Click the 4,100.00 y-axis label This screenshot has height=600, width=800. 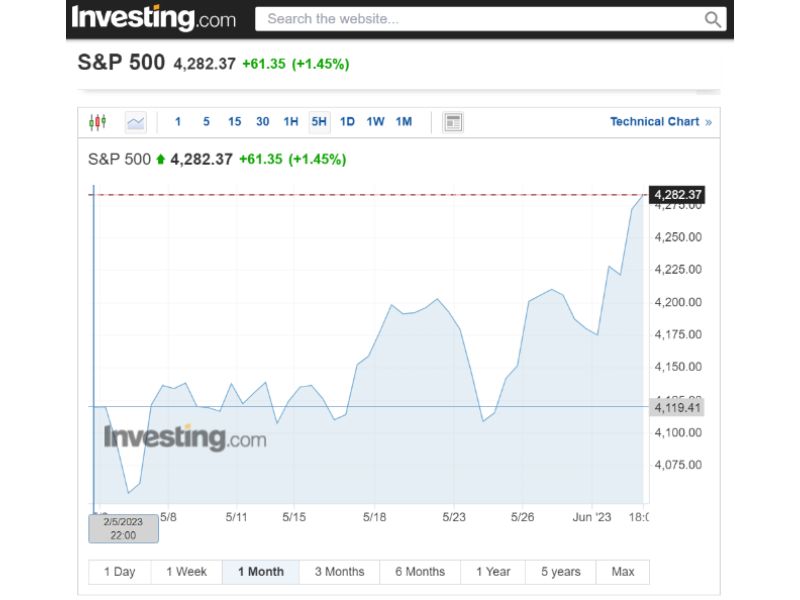click(x=678, y=433)
